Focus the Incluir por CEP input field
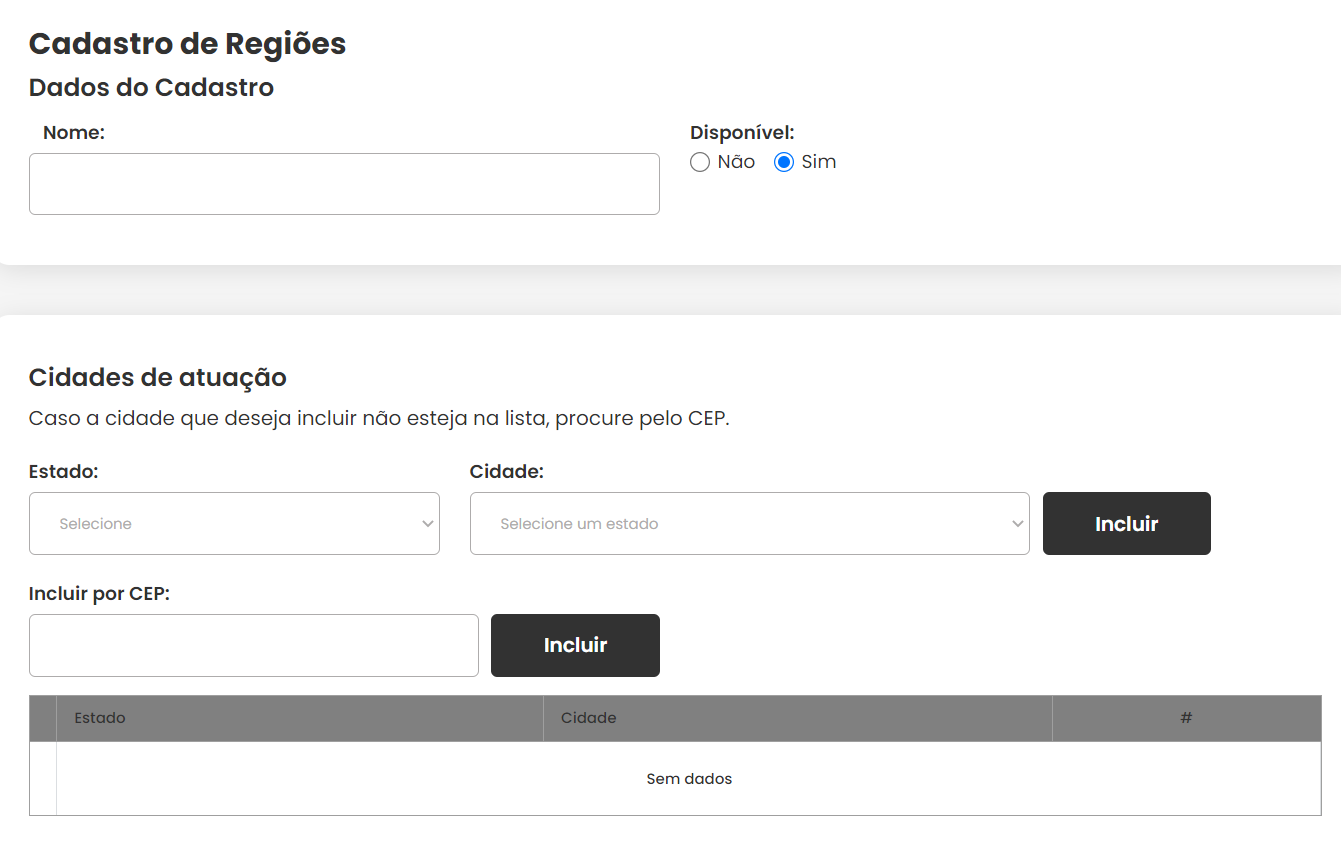 254,645
